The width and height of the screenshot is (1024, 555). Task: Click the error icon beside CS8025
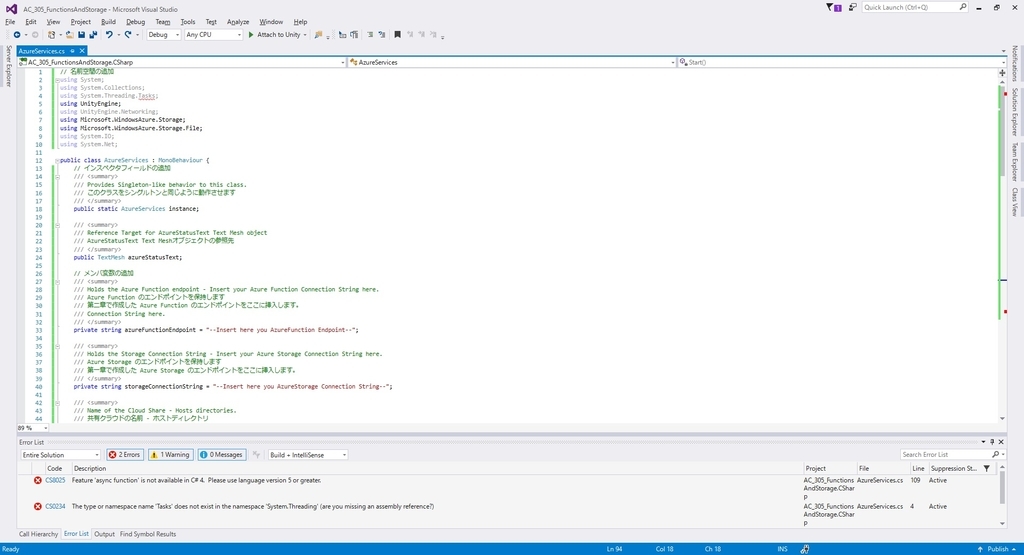[38, 480]
